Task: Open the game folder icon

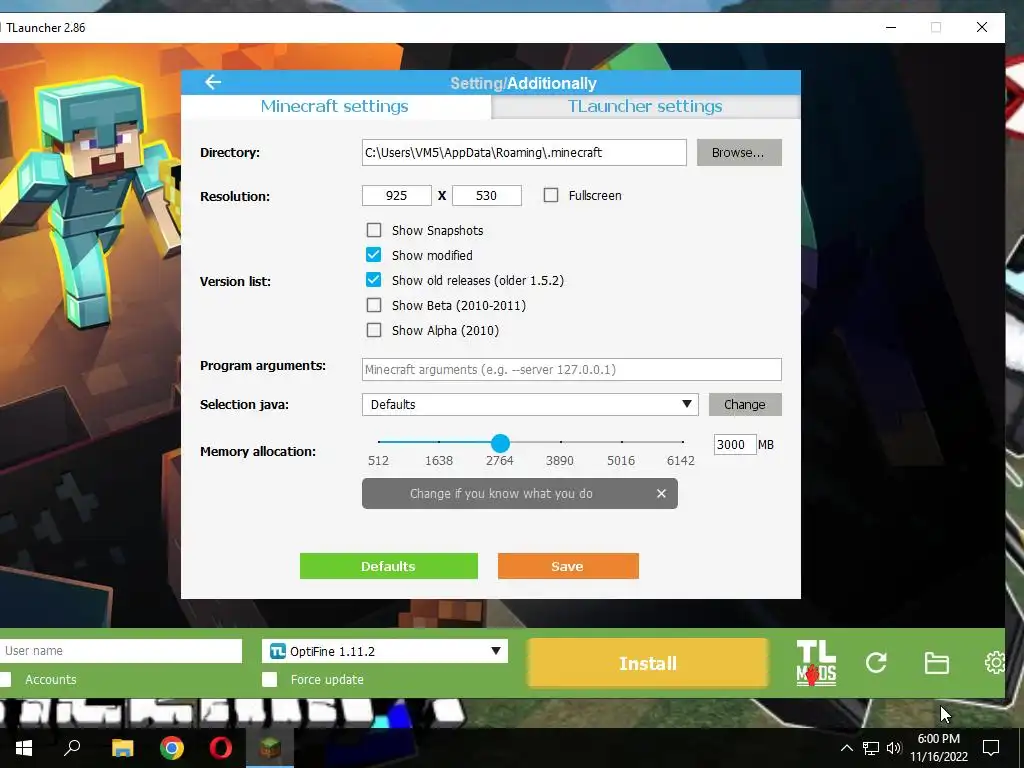Action: 936,663
